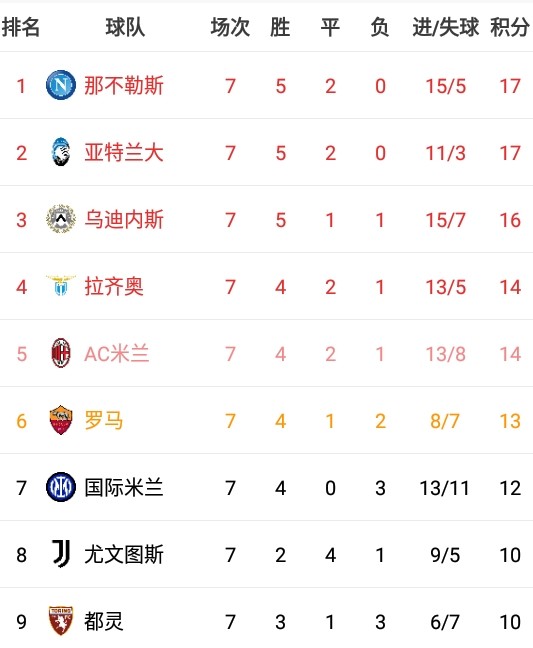Open the Atalanta team logo
The image size is (533, 648).
coord(61,152)
